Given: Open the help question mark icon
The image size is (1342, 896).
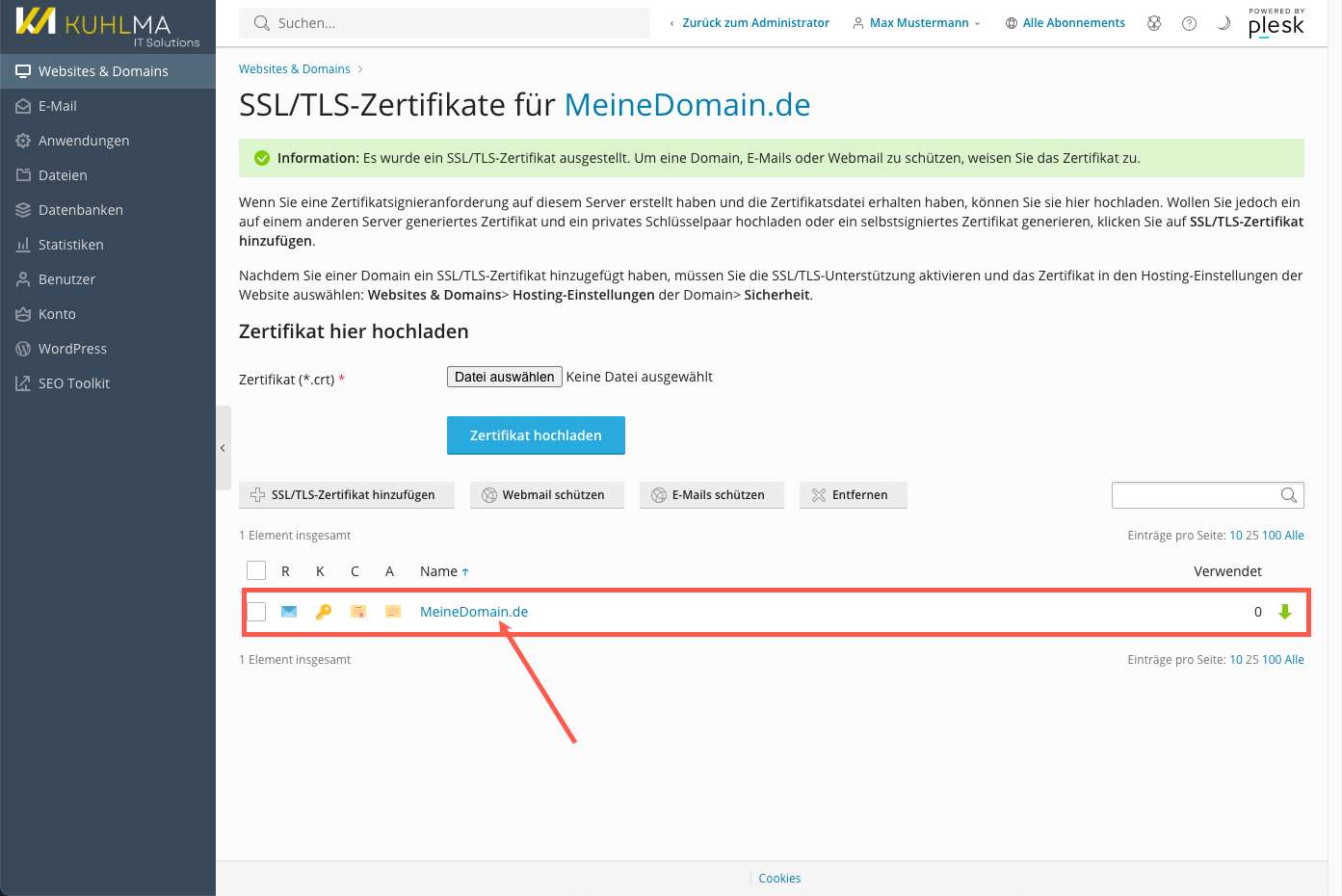Looking at the screenshot, I should click(x=1189, y=23).
